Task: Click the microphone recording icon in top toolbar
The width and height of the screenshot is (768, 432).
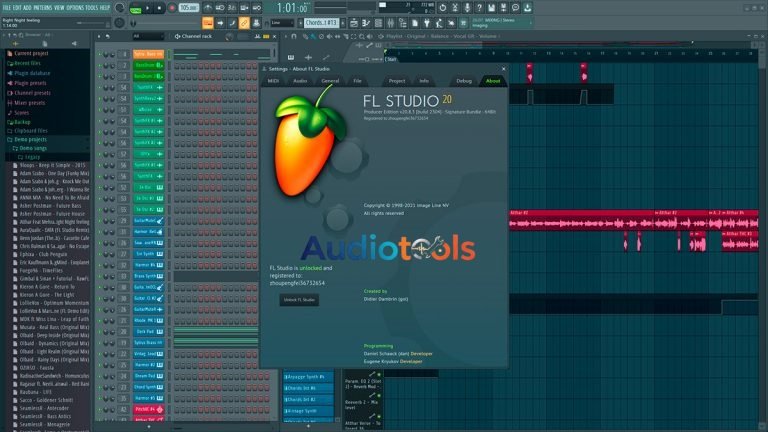Action: click(x=467, y=8)
